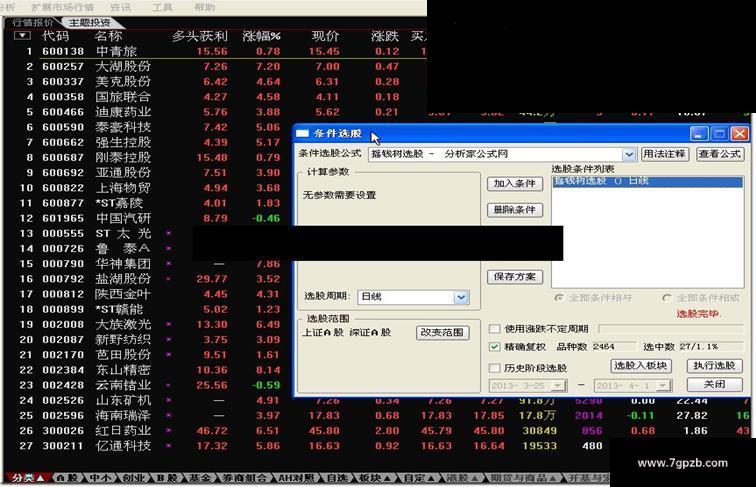Click the progress bar beside 使用涨跌不定周期
This screenshot has height=487, width=756.
click(671, 329)
